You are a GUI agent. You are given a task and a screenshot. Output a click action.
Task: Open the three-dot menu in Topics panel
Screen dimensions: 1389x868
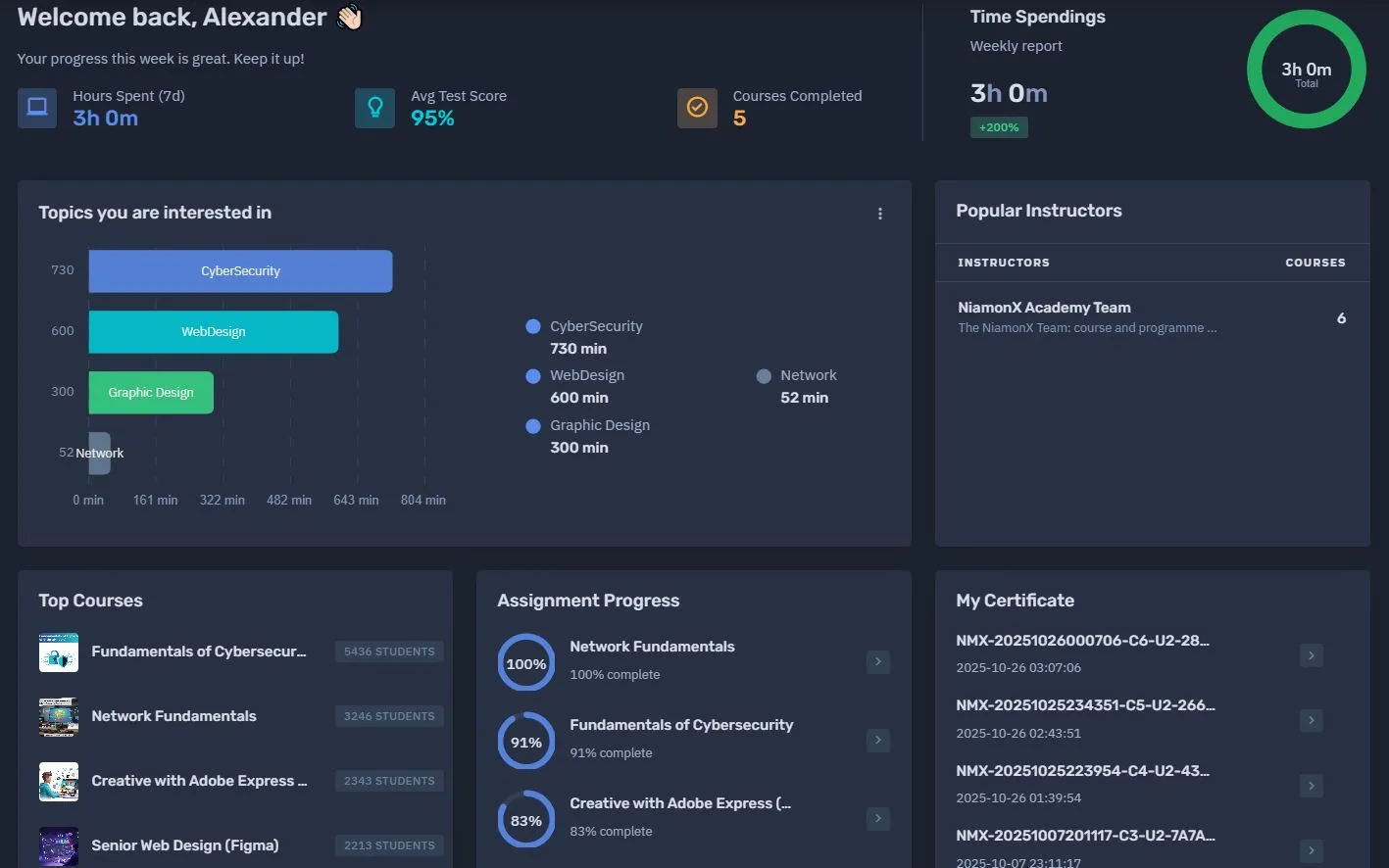(879, 214)
